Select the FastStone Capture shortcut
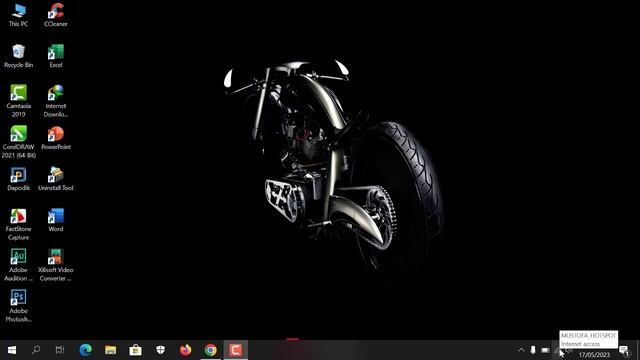 tap(18, 224)
